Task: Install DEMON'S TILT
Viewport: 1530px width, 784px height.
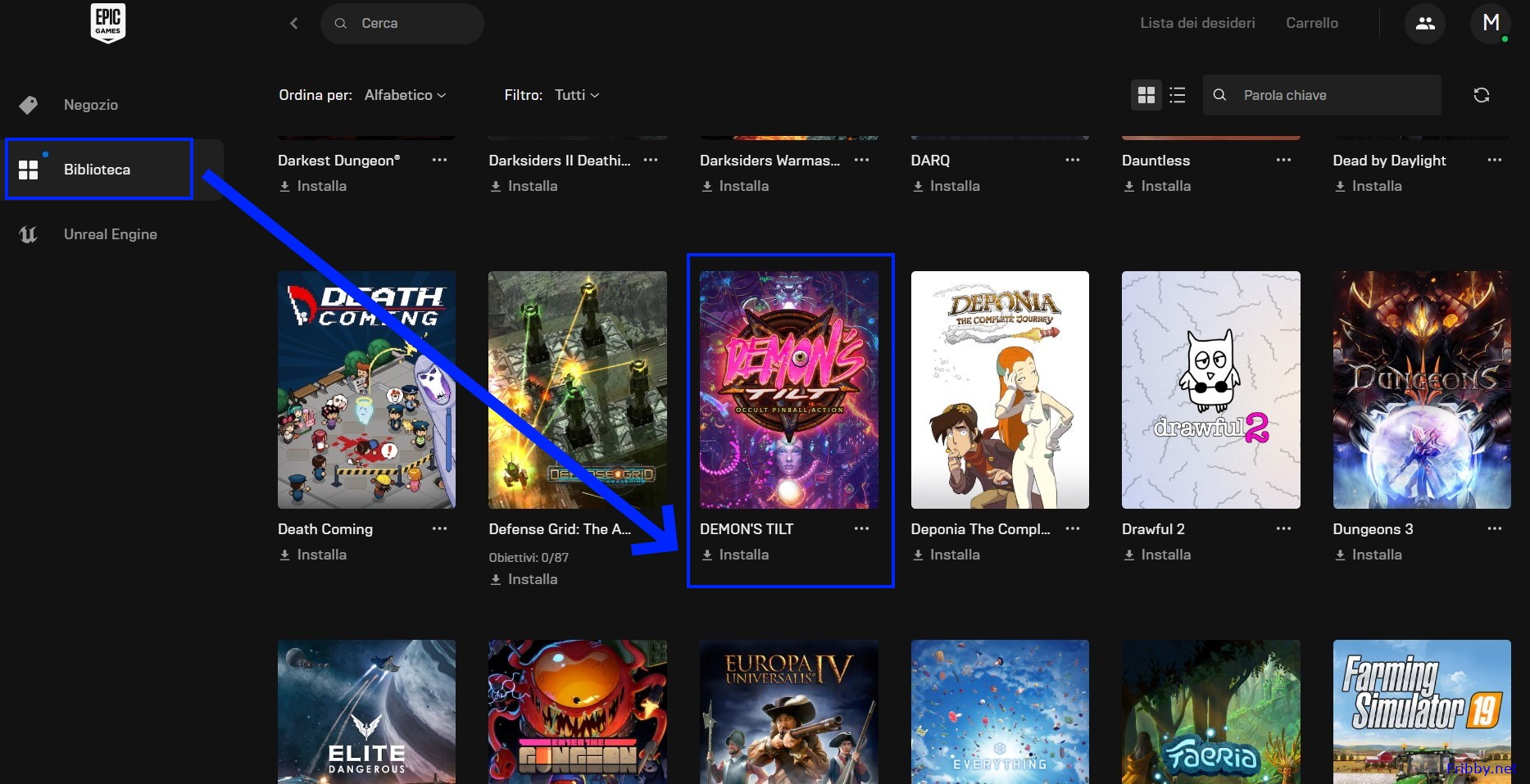Action: pyautogui.click(x=735, y=555)
